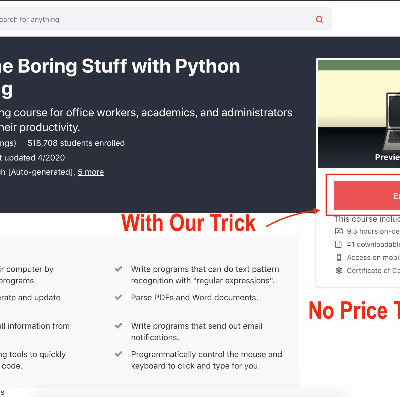Click the "No Price" red annotation text
The width and height of the screenshot is (400, 397).
[x=348, y=310]
